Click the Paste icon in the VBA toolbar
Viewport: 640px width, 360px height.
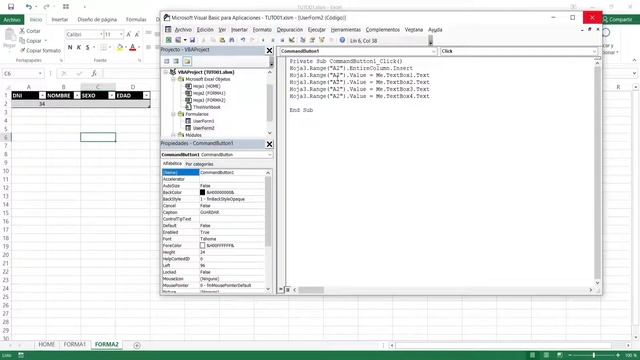point(222,40)
